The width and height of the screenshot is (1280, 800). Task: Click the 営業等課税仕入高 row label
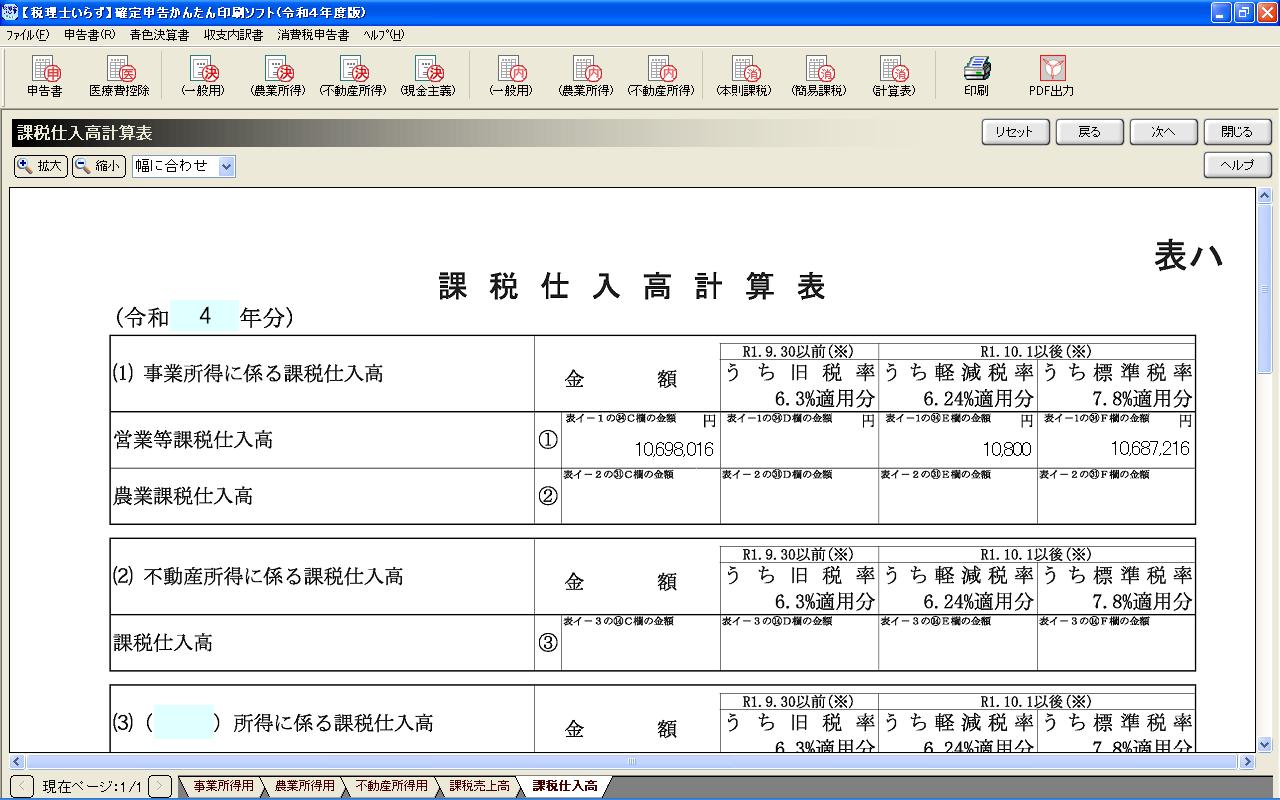(193, 440)
